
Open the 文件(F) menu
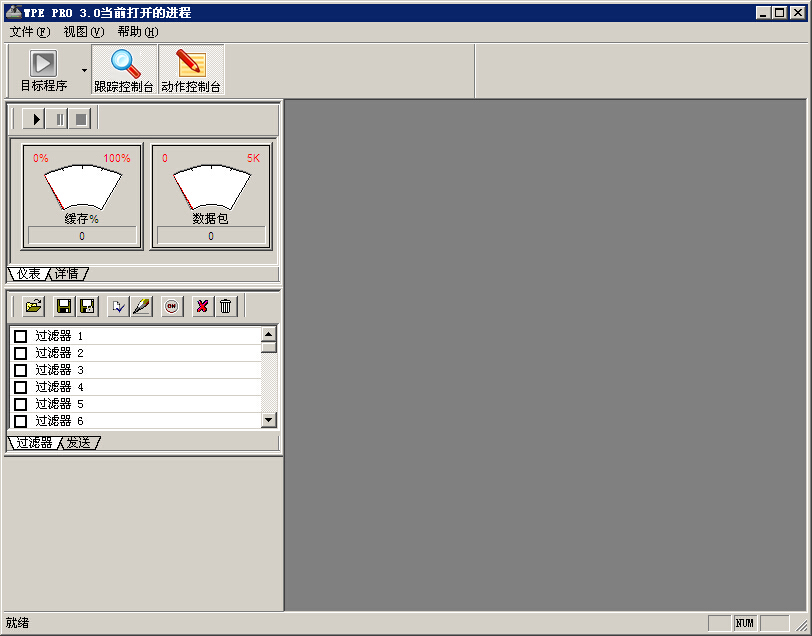30,32
